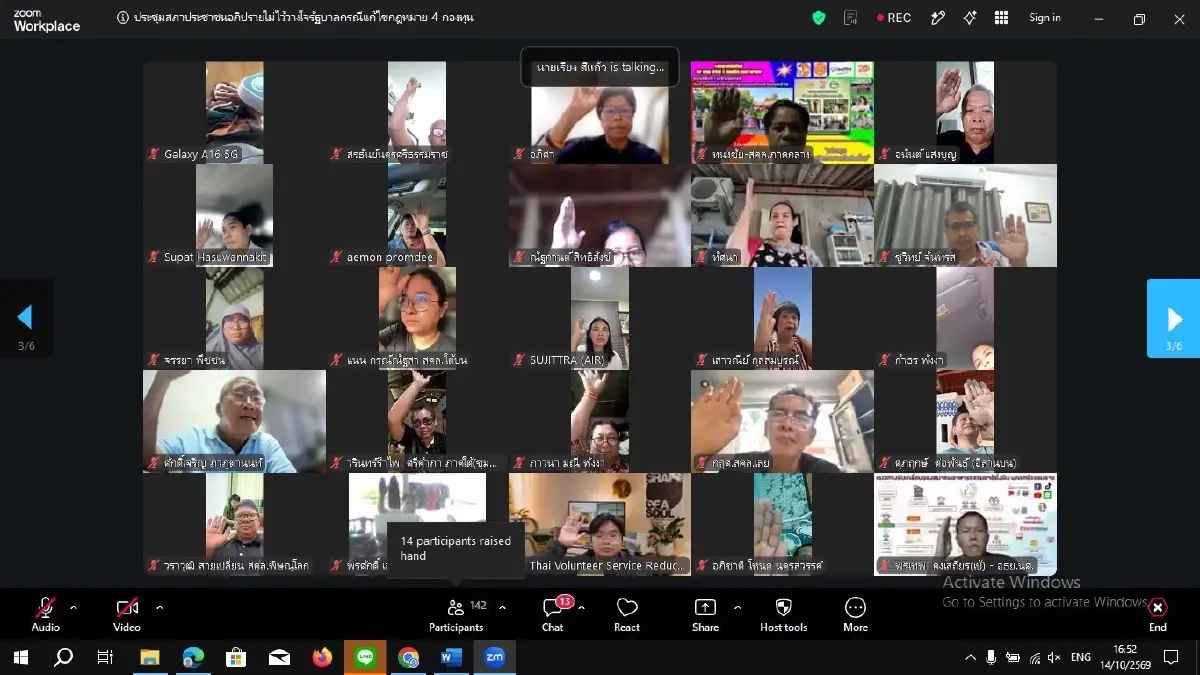1200x675 pixels.
Task: Open Google Chrome from the taskbar
Action: [408, 657]
